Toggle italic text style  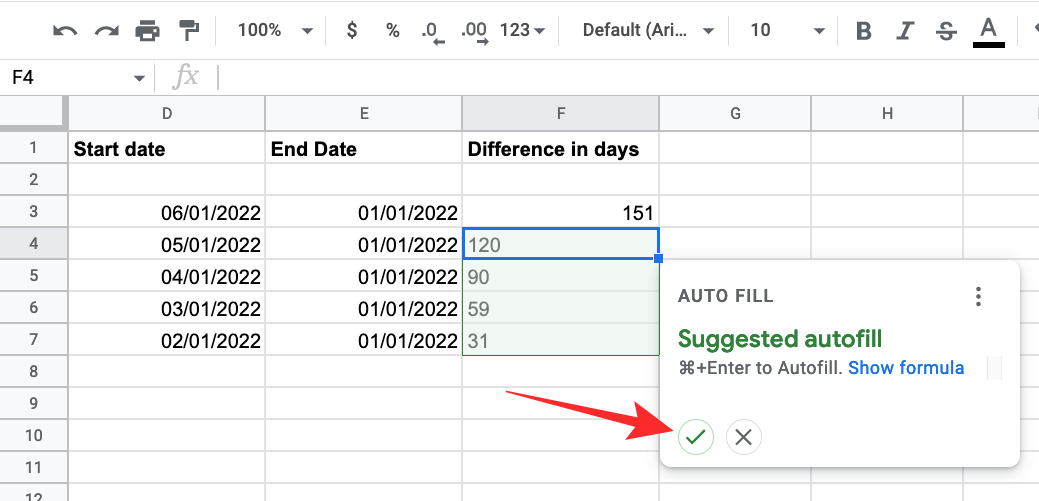point(905,31)
